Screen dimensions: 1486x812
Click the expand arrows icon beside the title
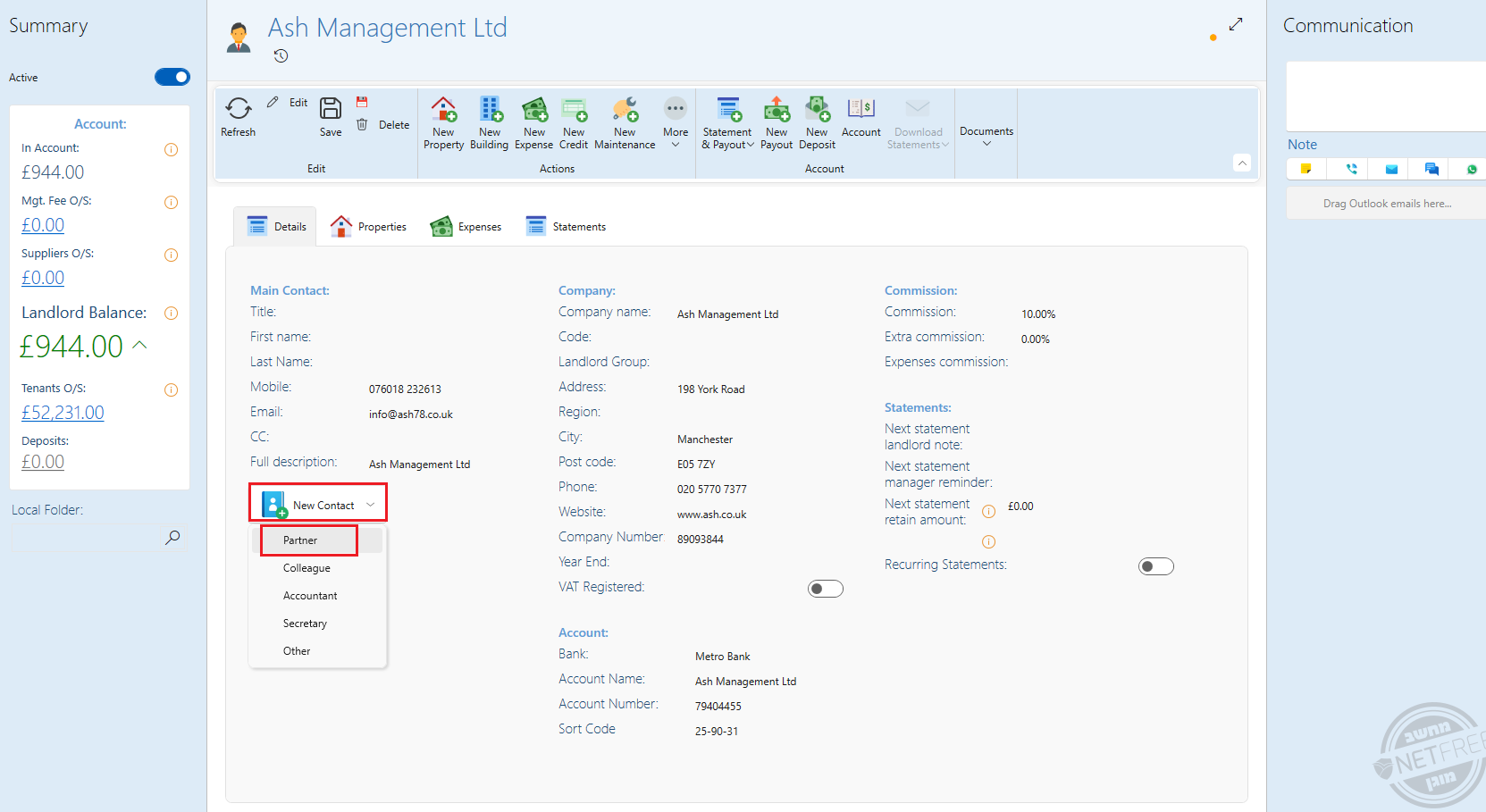pyautogui.click(x=1236, y=24)
